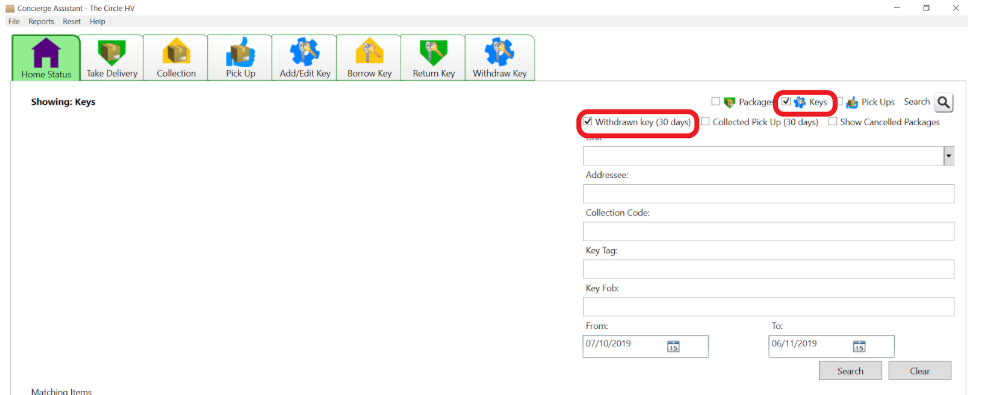Uncheck the Withdrawn key (30 days) checkbox
This screenshot has width=995, height=395.
pyautogui.click(x=588, y=122)
